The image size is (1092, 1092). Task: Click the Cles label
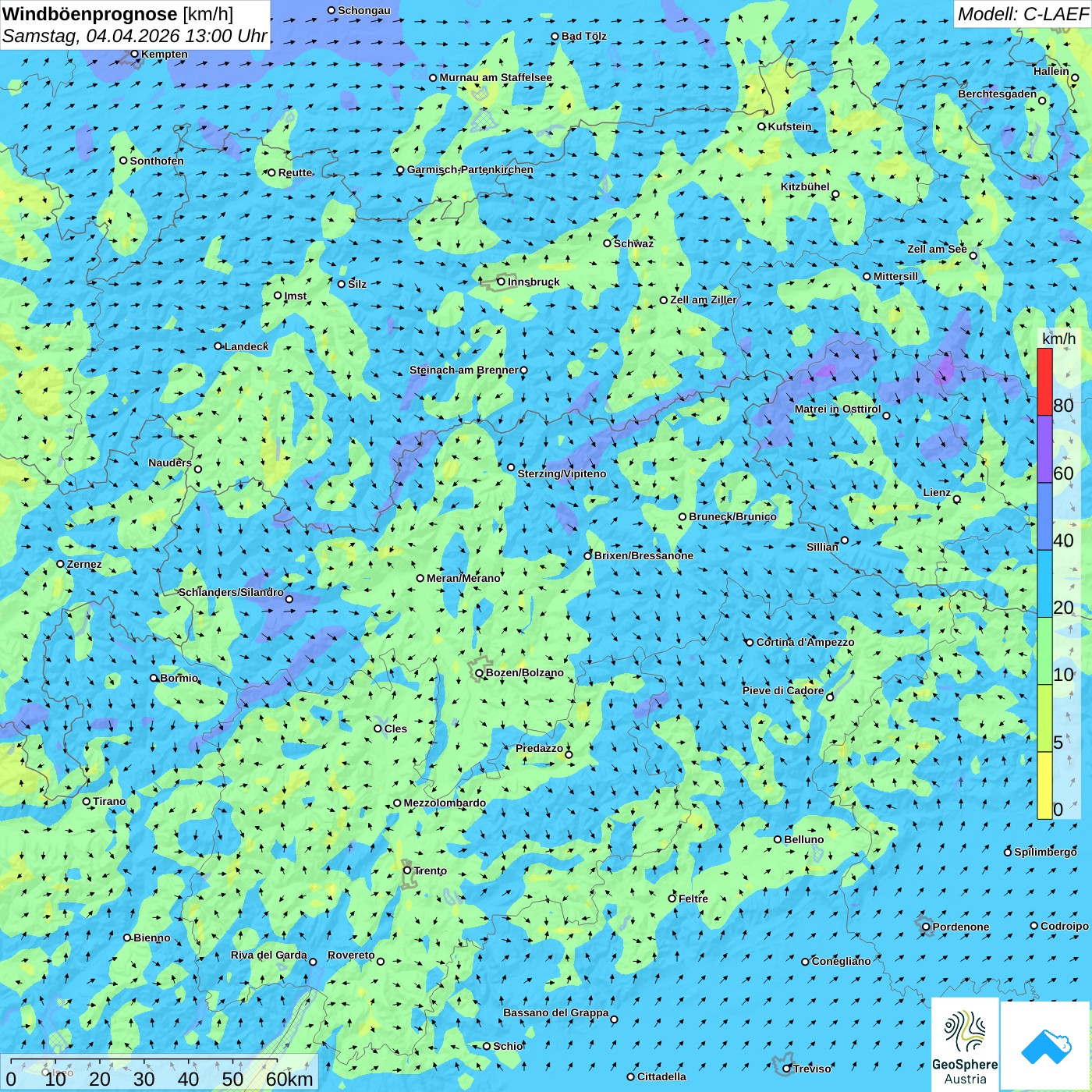click(x=395, y=729)
